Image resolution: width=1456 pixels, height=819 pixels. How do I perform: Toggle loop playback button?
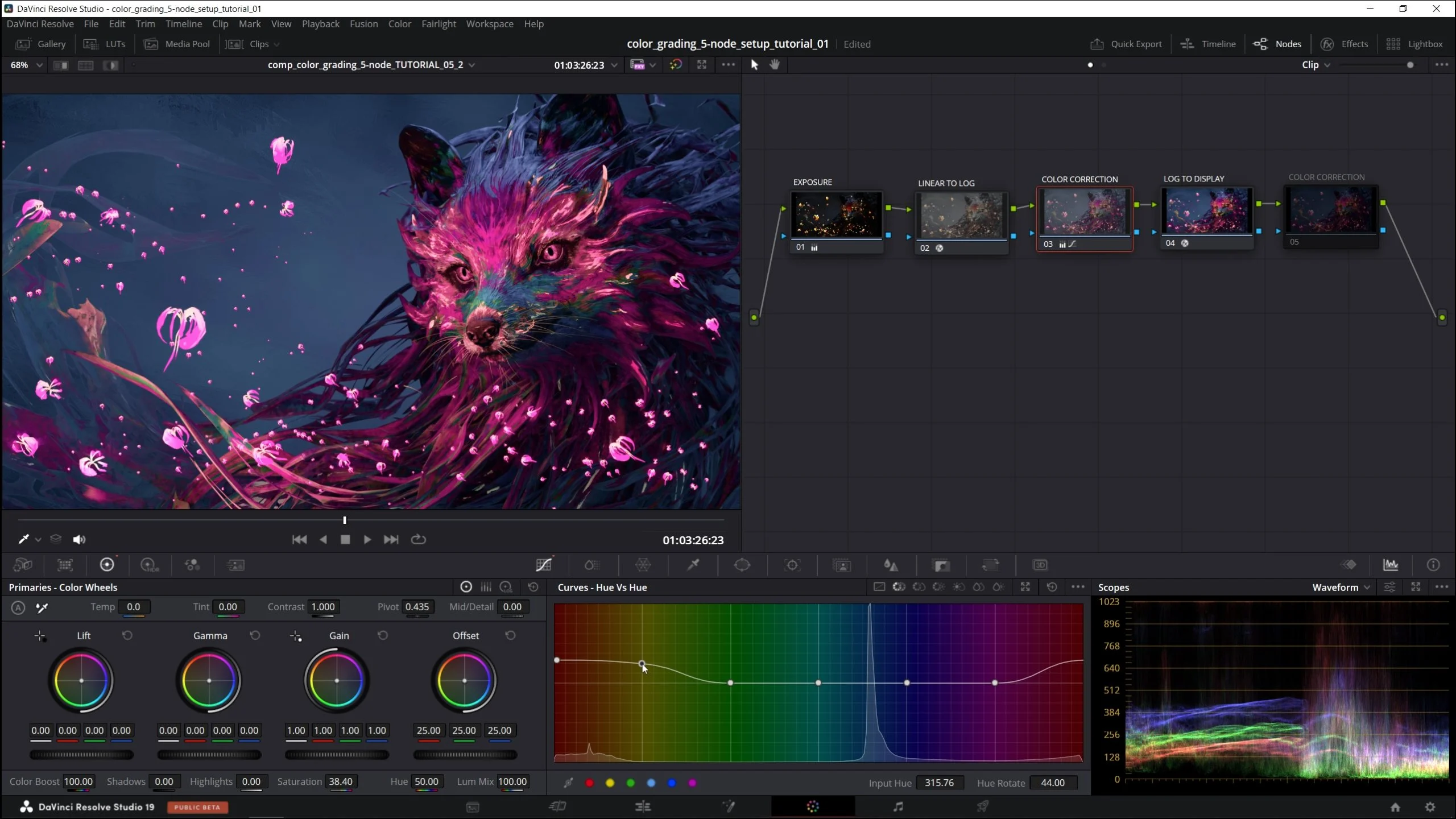418,539
